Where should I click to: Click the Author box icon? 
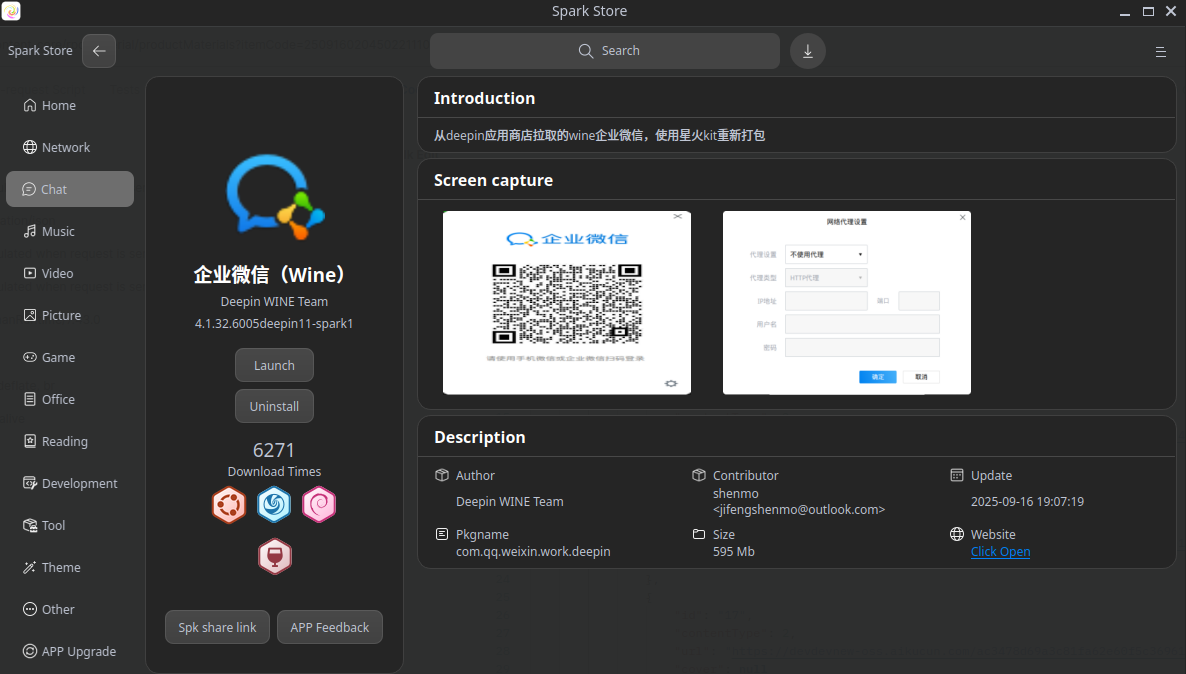coord(442,475)
